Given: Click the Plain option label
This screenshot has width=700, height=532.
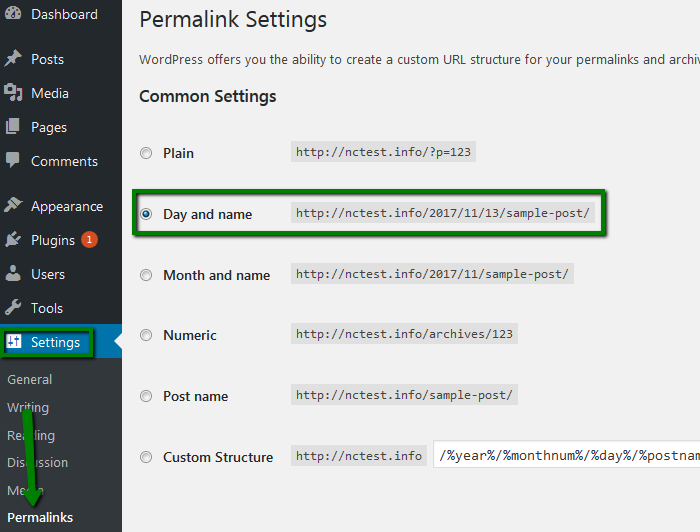Looking at the screenshot, I should (x=178, y=153).
